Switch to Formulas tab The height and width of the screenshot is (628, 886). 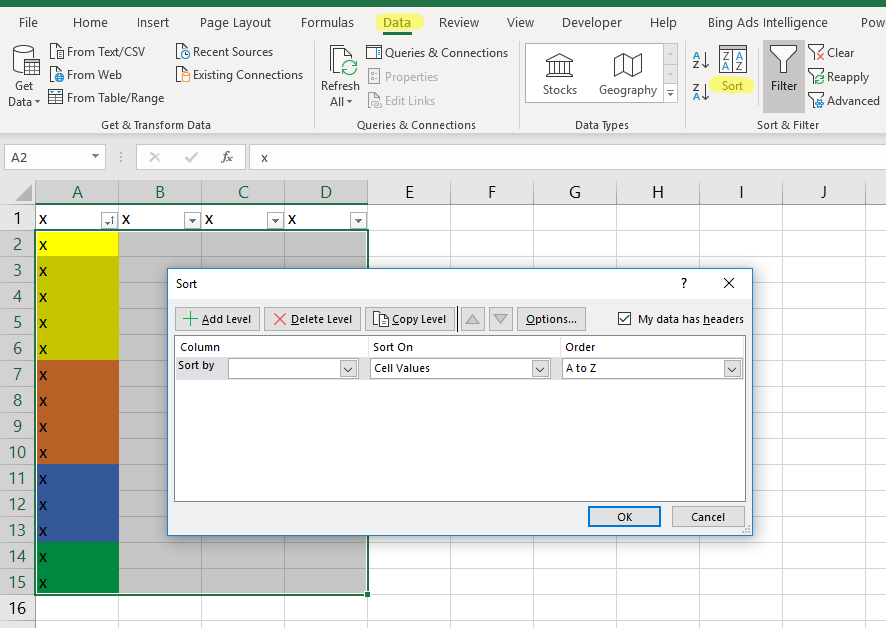click(327, 23)
